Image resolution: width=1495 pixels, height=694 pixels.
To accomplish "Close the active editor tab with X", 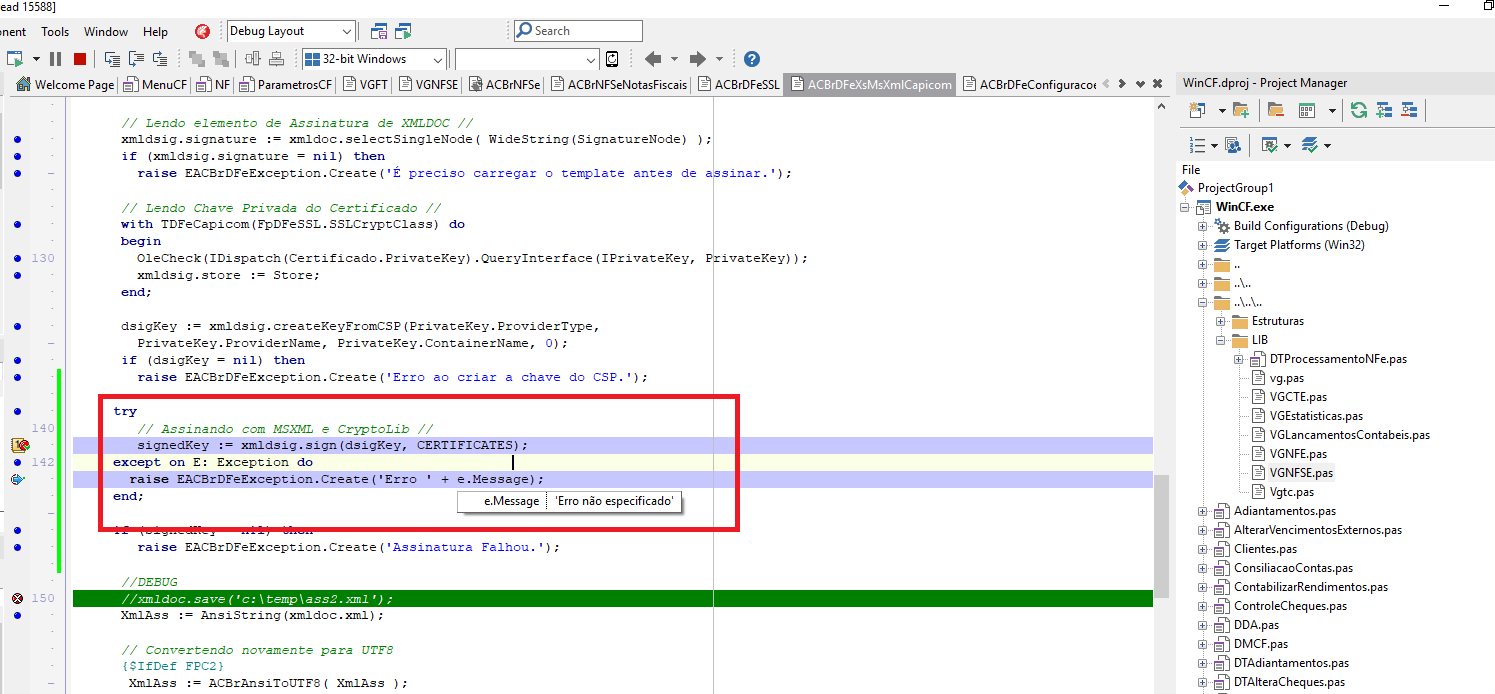I will (x=1157, y=84).
